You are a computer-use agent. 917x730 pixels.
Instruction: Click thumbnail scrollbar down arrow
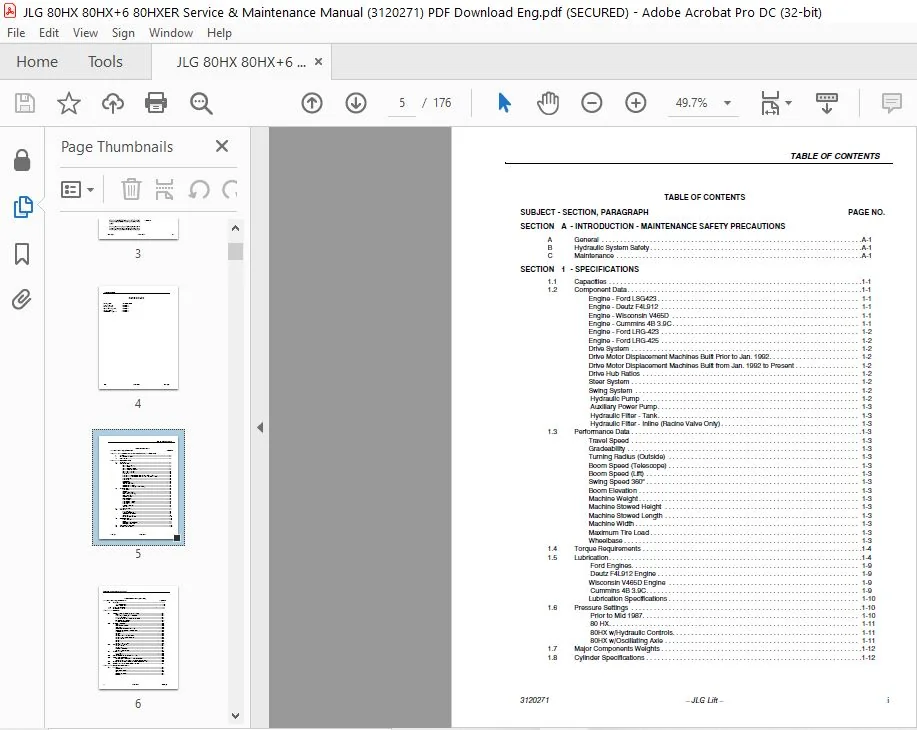click(x=235, y=715)
